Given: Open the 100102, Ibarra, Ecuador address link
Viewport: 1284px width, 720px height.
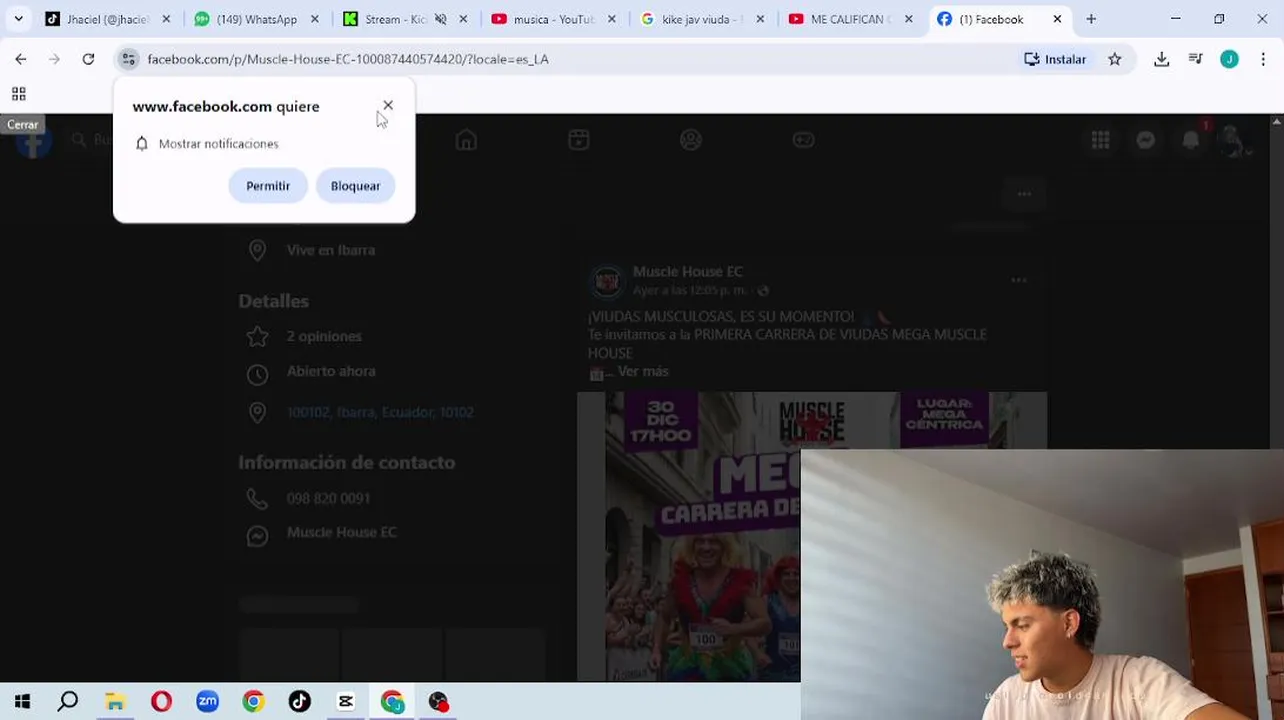Looking at the screenshot, I should click(x=380, y=412).
